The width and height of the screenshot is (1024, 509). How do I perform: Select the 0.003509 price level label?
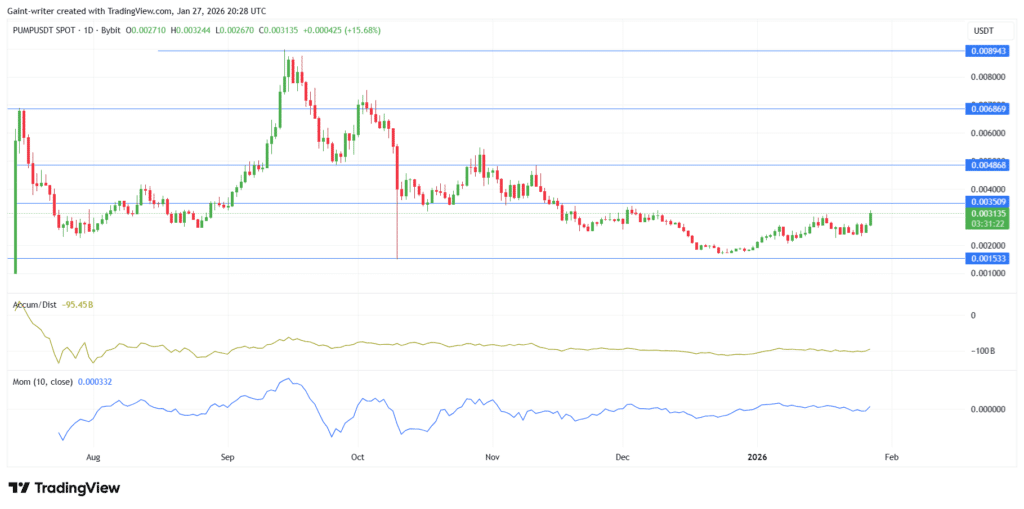(x=987, y=203)
